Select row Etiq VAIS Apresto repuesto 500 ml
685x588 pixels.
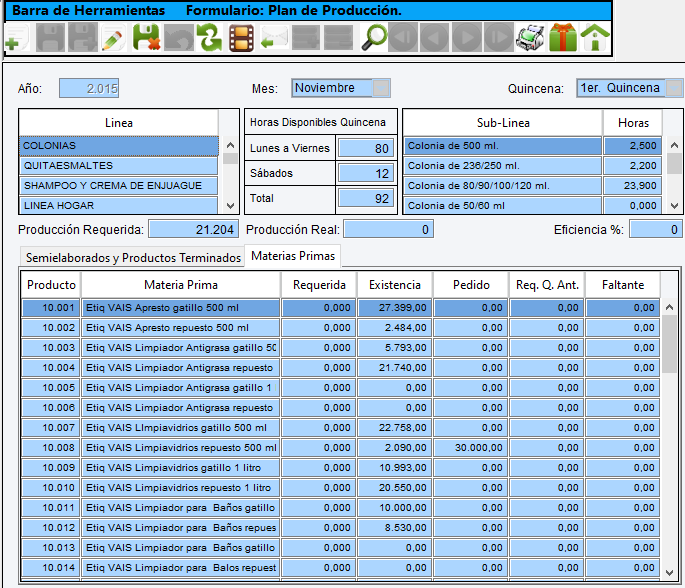[341, 328]
